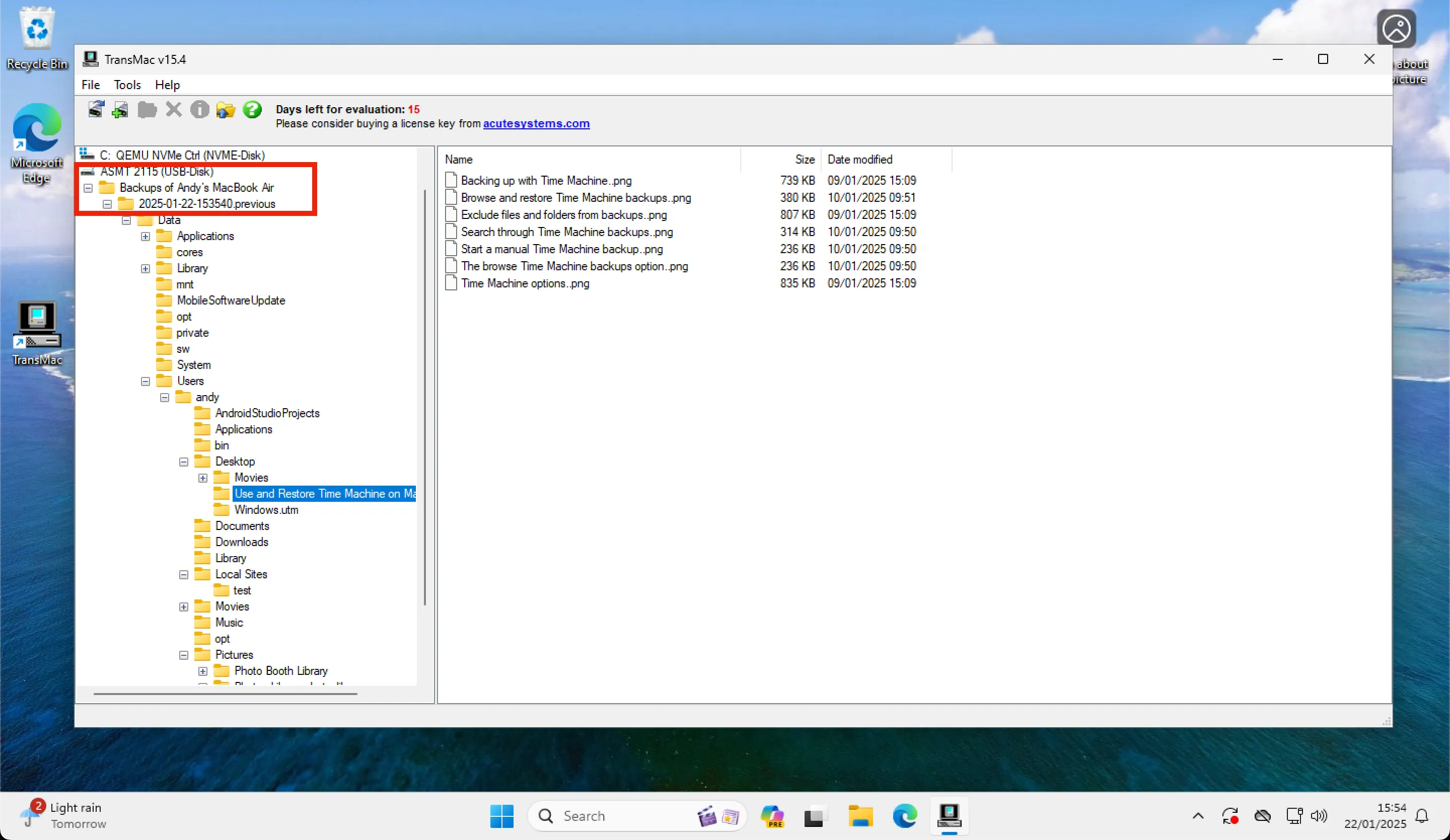
Task: Collapse the Local Sites folder node
Action: pyautogui.click(x=184, y=574)
